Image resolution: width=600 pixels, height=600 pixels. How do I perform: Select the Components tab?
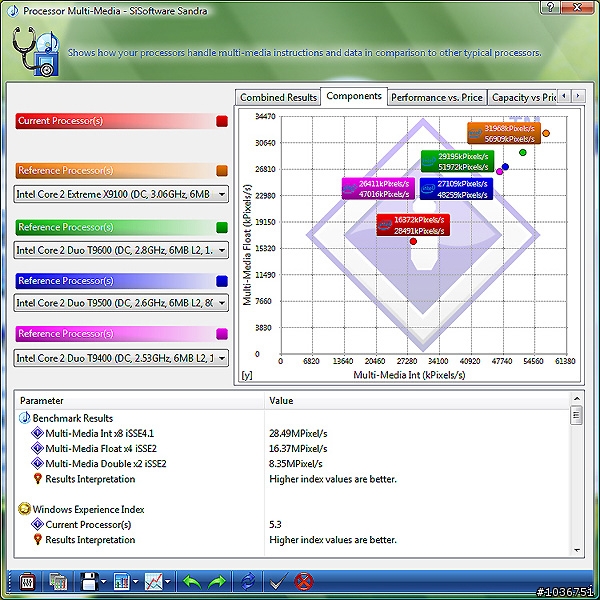point(354,96)
